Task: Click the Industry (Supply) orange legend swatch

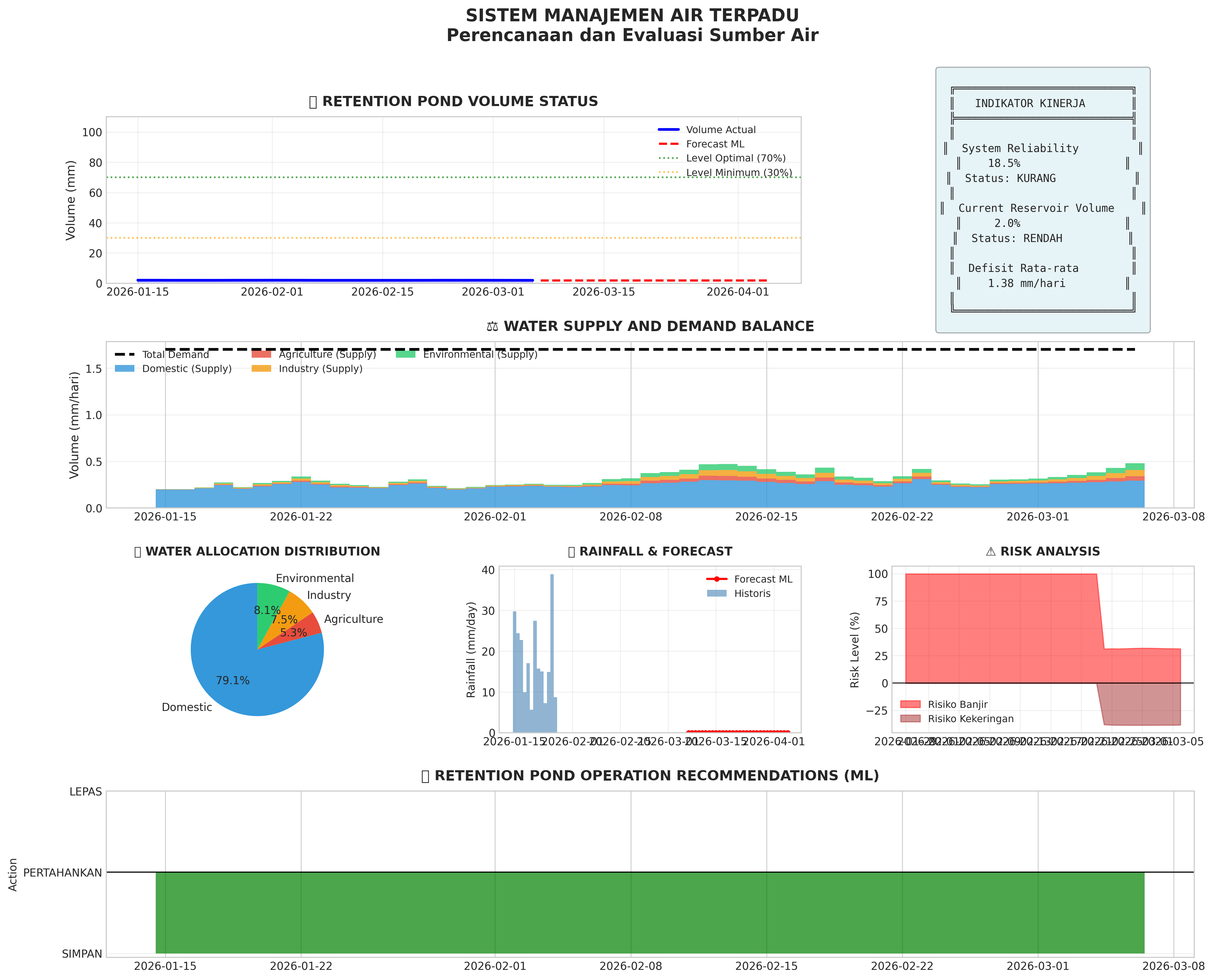Action: click(261, 369)
